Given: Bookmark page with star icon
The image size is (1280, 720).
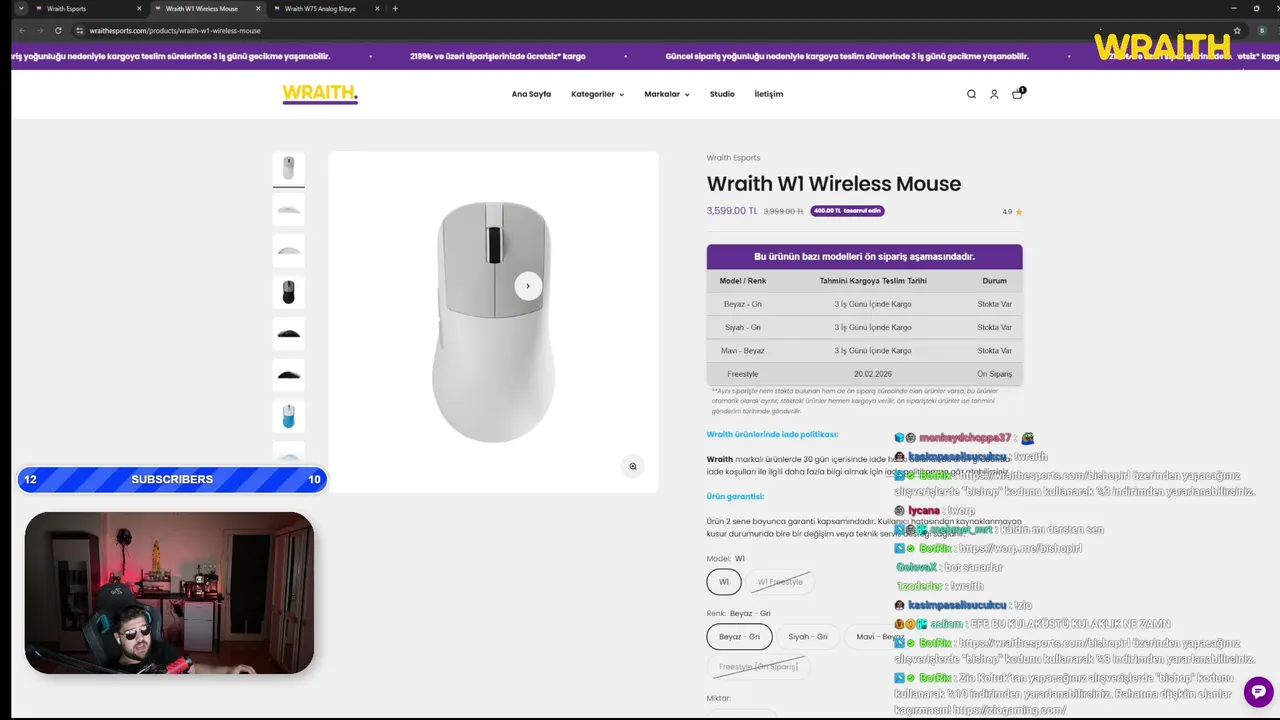Looking at the screenshot, I should coord(1237,30).
